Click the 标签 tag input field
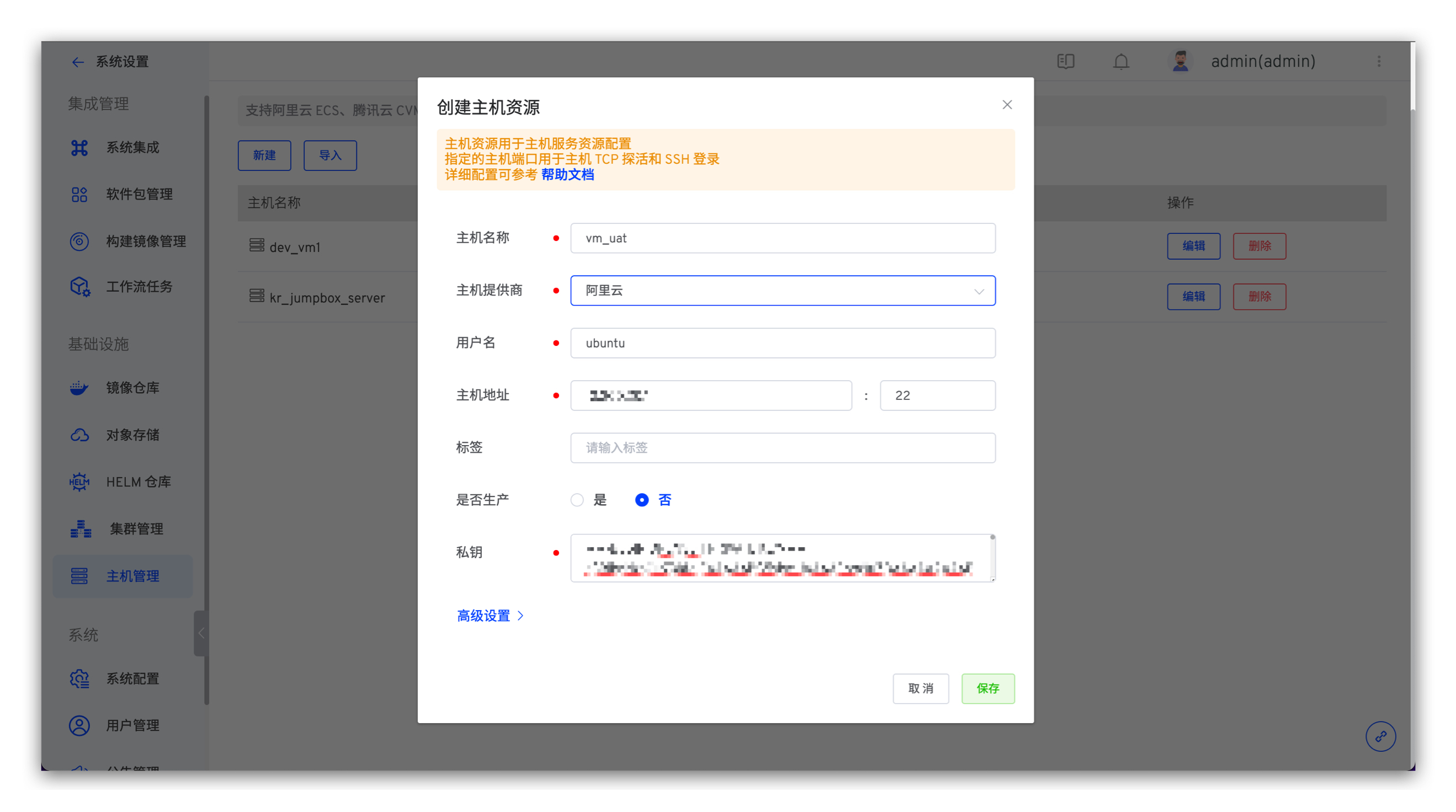Viewport: 1456px width, 812px height. pos(782,447)
